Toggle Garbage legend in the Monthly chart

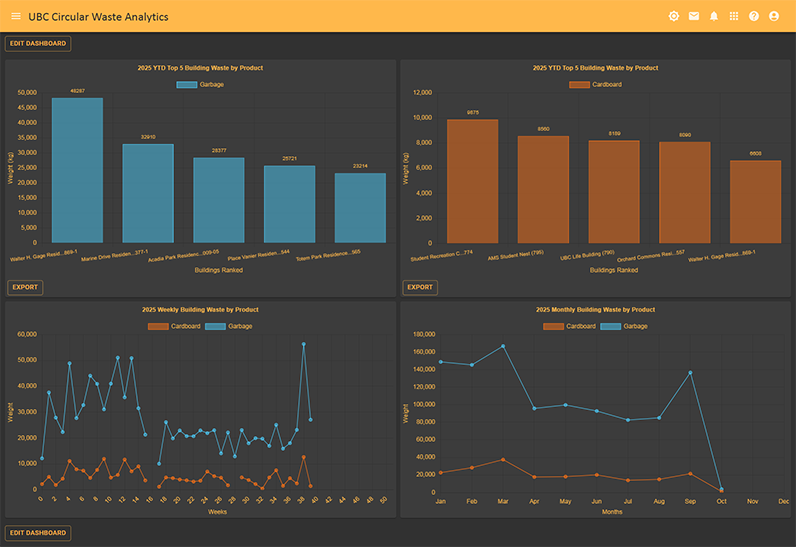pos(625,327)
